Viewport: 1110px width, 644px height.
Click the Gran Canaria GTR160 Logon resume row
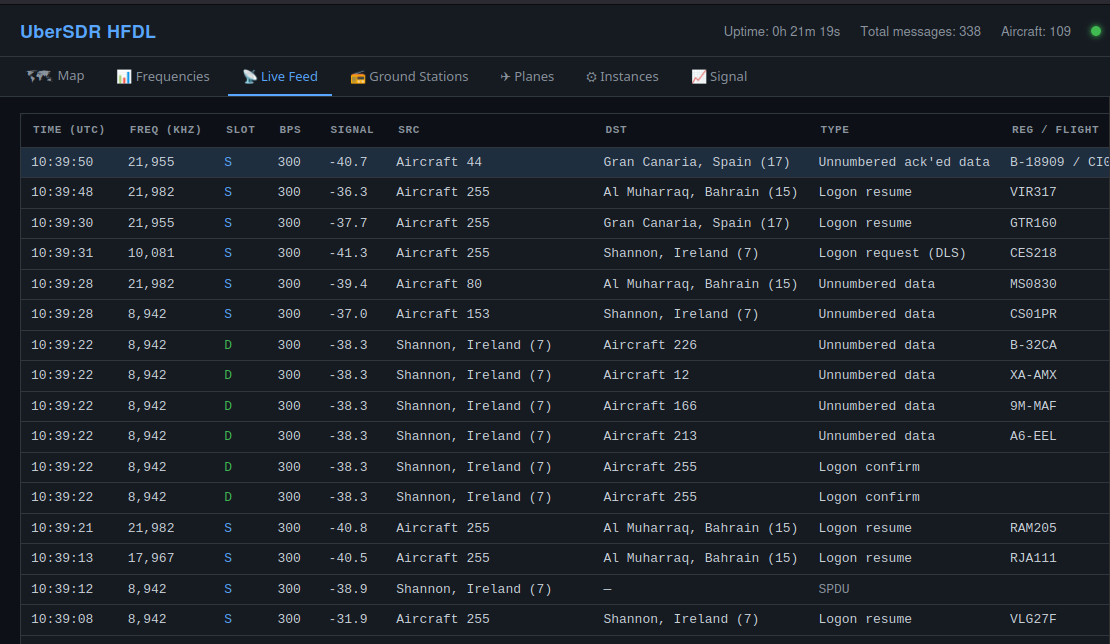tap(500, 222)
